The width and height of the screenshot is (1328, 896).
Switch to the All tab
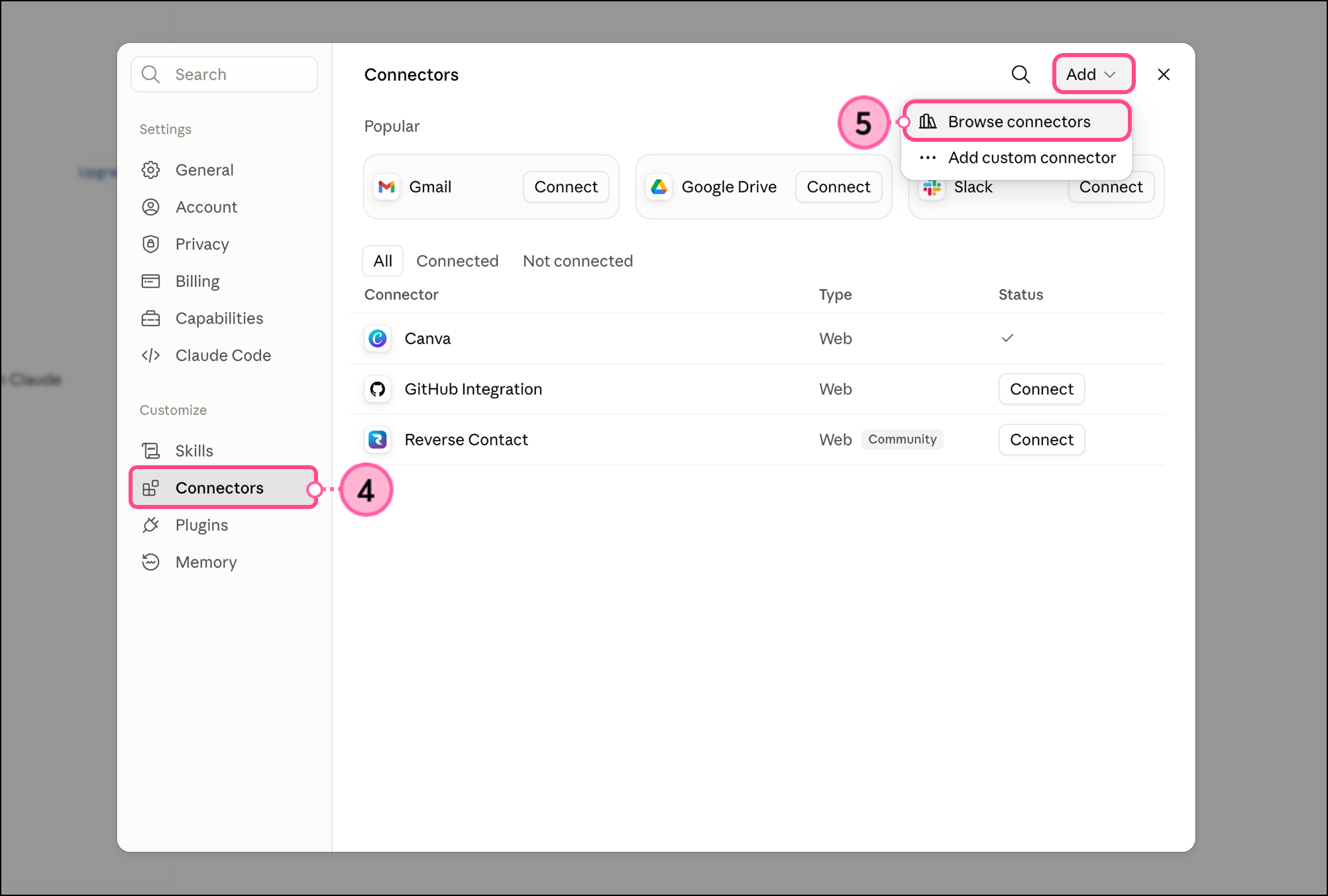[383, 261]
